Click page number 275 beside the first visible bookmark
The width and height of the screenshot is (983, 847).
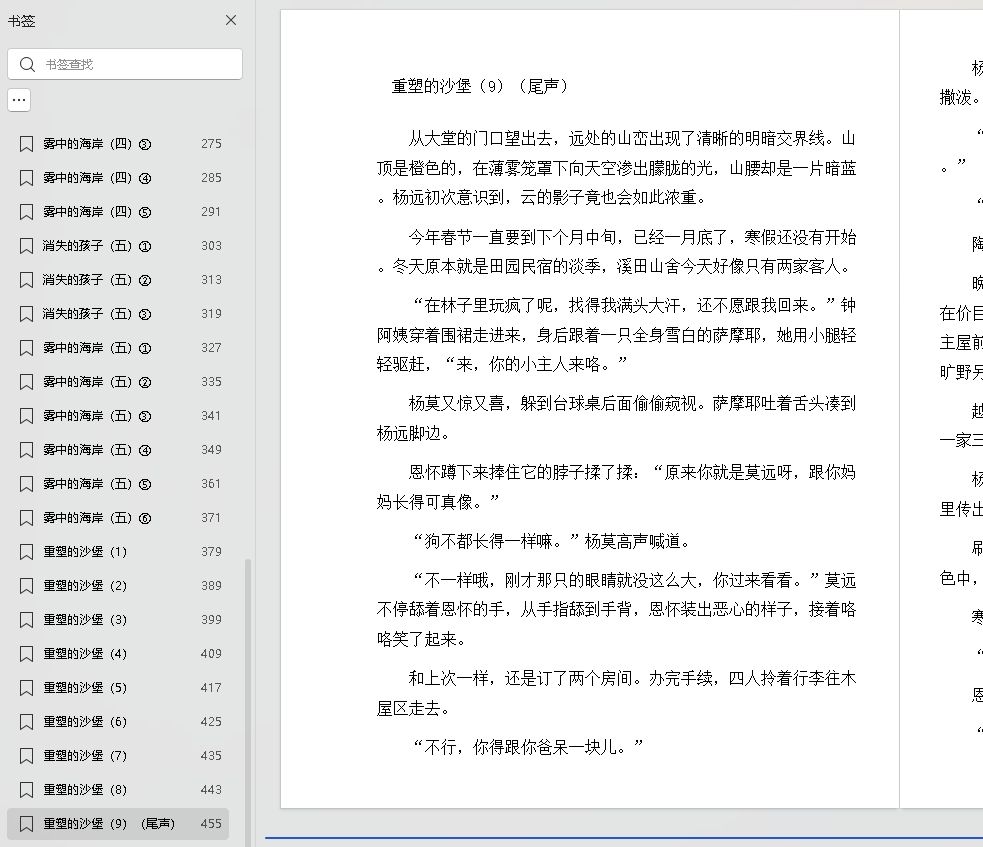[x=211, y=143]
